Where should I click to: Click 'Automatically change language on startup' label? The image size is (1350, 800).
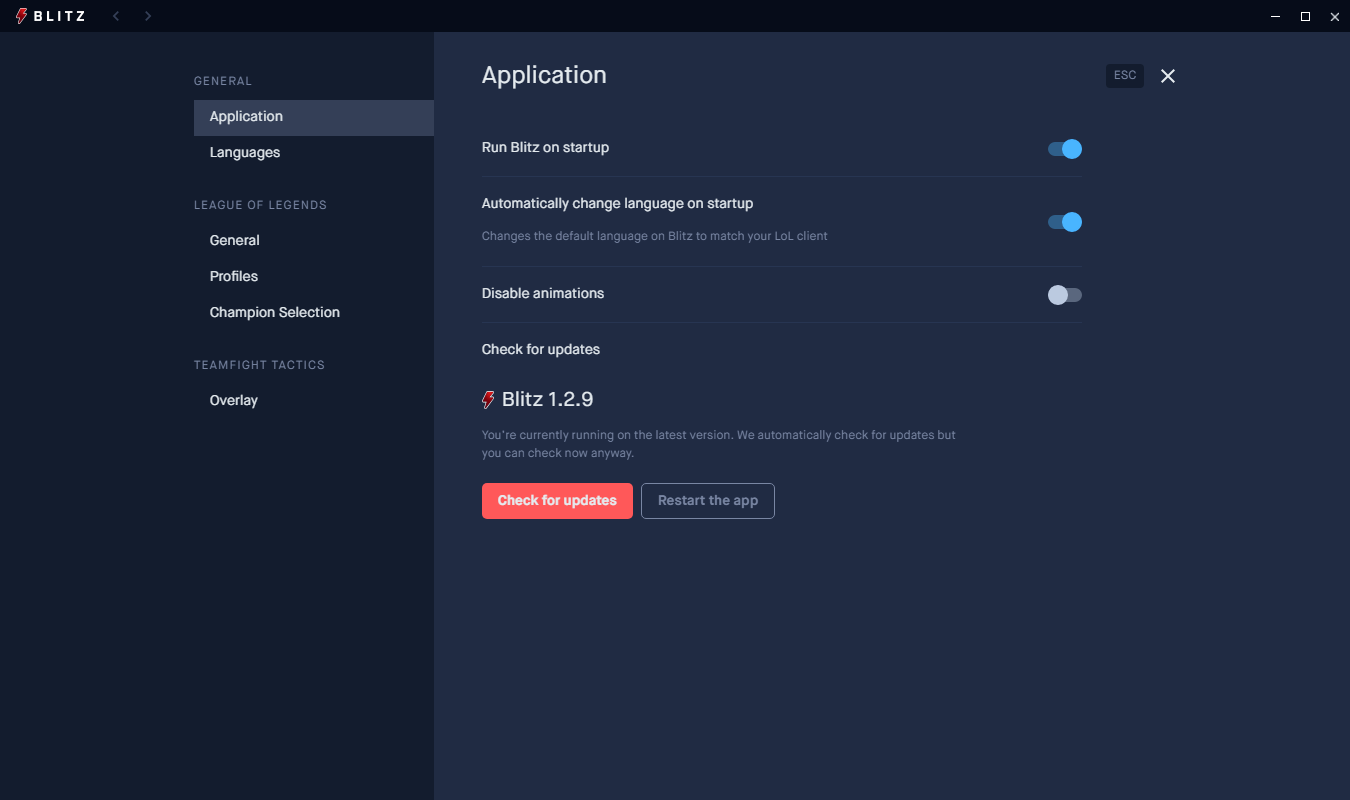tap(617, 204)
